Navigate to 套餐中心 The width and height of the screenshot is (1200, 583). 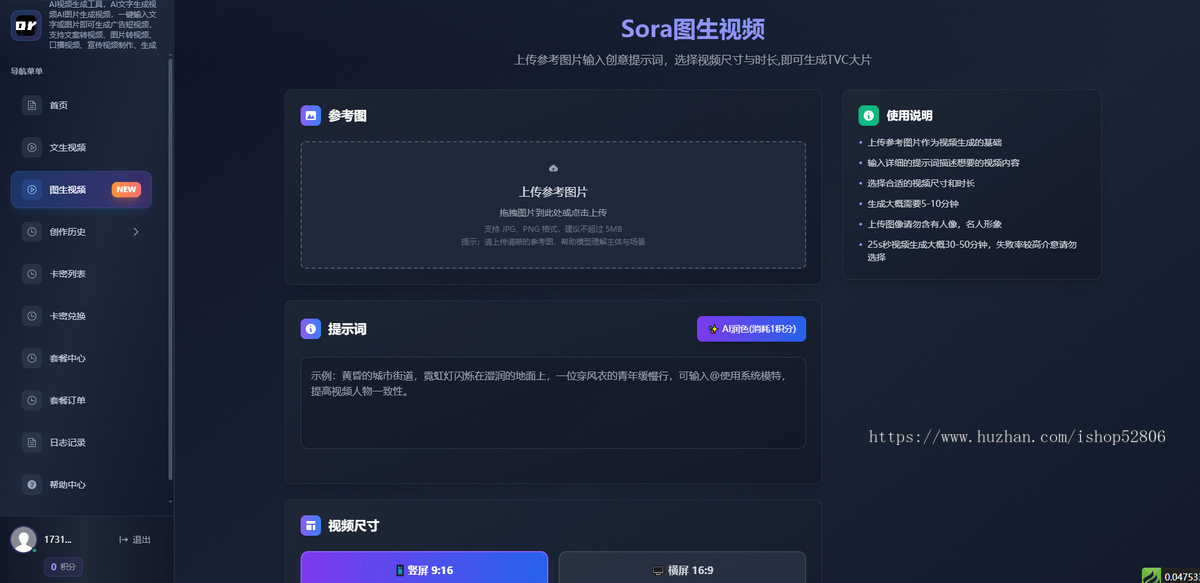tap(81, 358)
